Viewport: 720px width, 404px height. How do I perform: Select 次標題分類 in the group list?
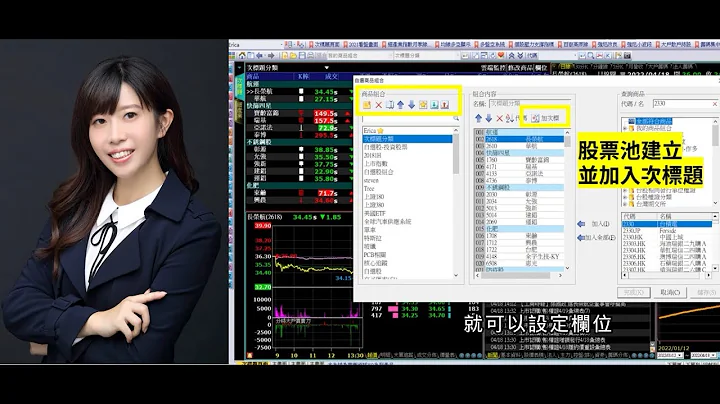(x=407, y=139)
